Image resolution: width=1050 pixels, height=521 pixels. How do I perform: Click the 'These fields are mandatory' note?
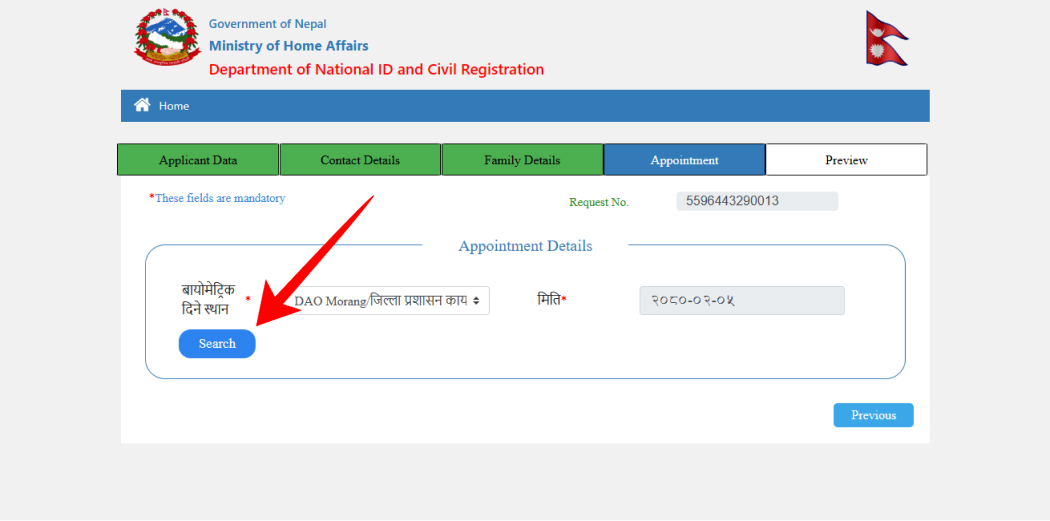point(217,198)
